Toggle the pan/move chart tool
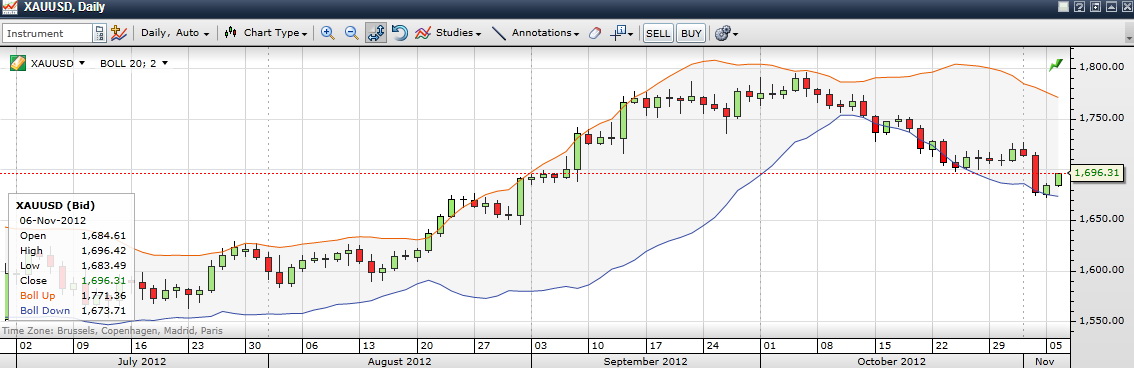 tap(376, 33)
